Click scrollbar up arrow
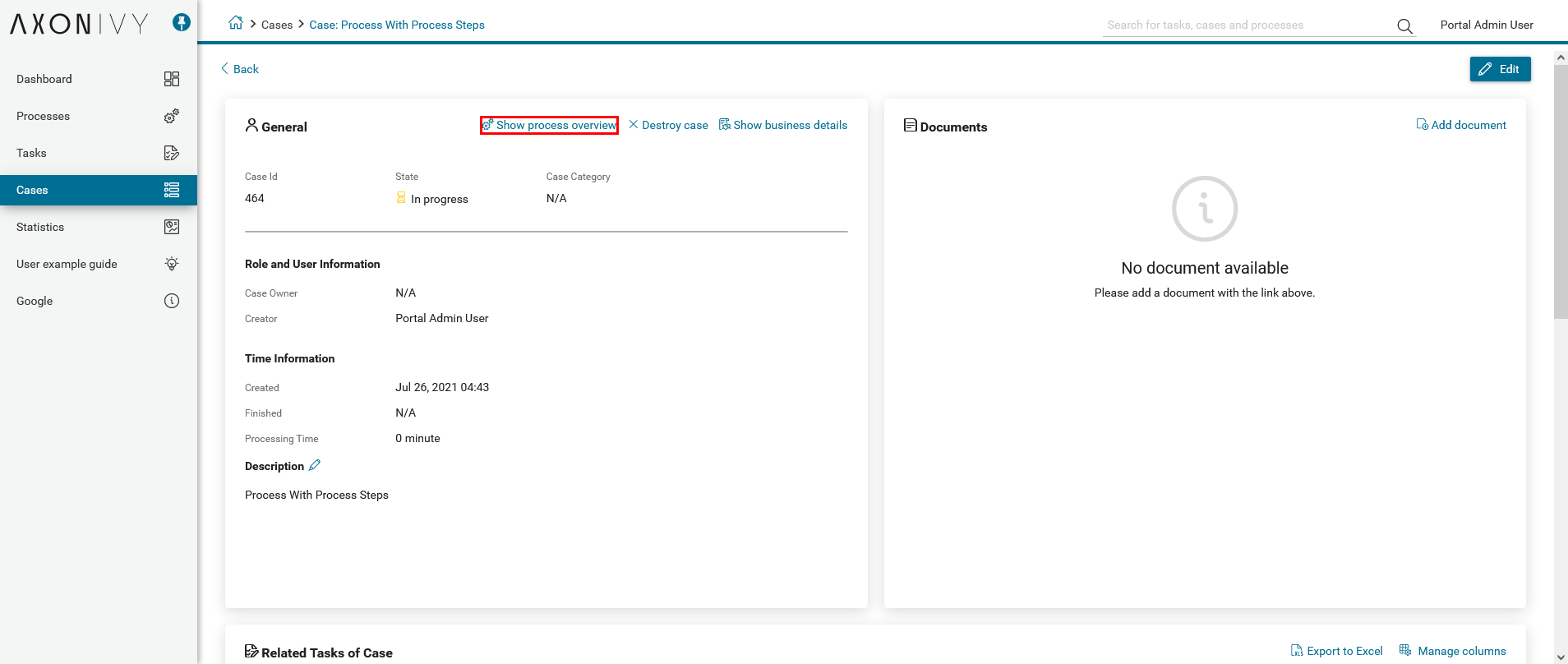 [1561, 58]
